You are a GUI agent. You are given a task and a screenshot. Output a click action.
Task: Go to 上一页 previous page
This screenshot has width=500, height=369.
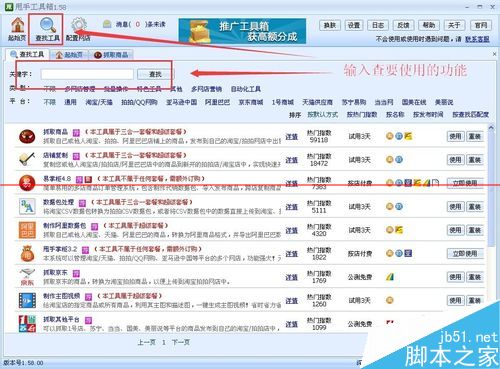[146, 342]
